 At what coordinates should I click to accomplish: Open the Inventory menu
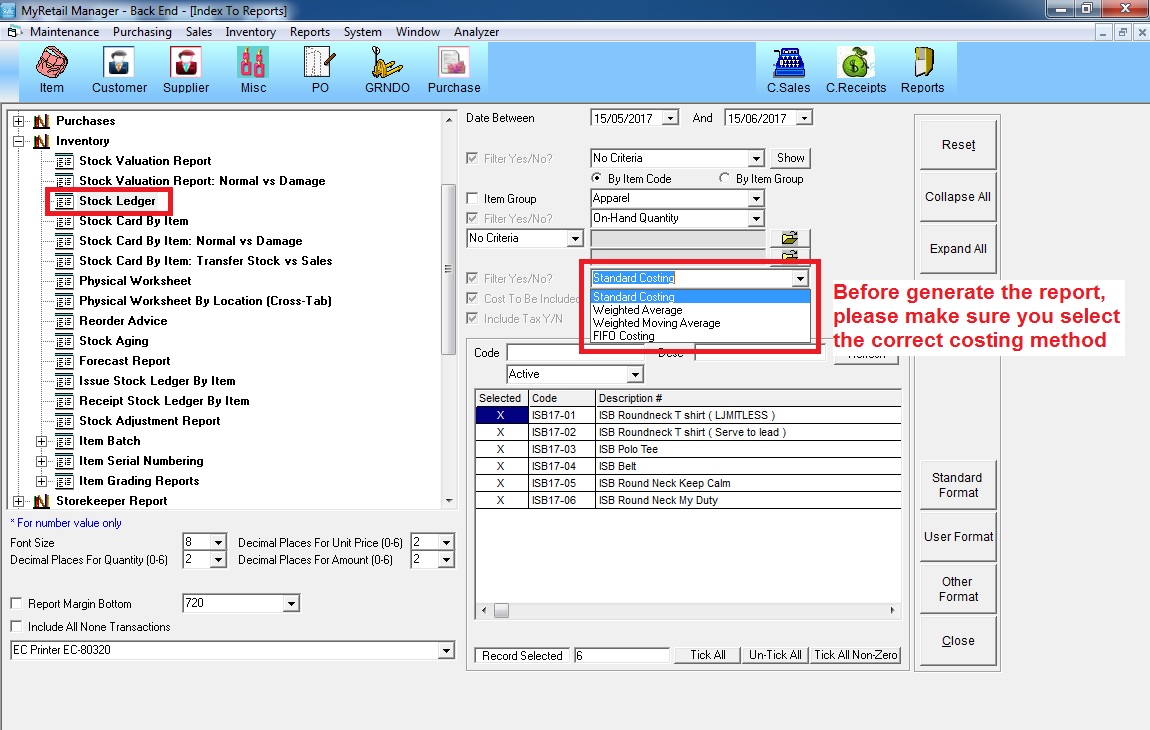[250, 32]
